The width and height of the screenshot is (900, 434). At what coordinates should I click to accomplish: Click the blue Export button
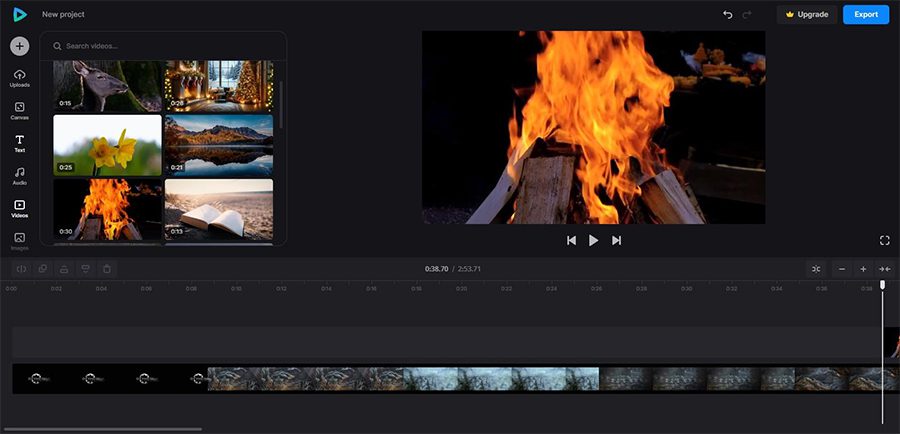(x=866, y=14)
